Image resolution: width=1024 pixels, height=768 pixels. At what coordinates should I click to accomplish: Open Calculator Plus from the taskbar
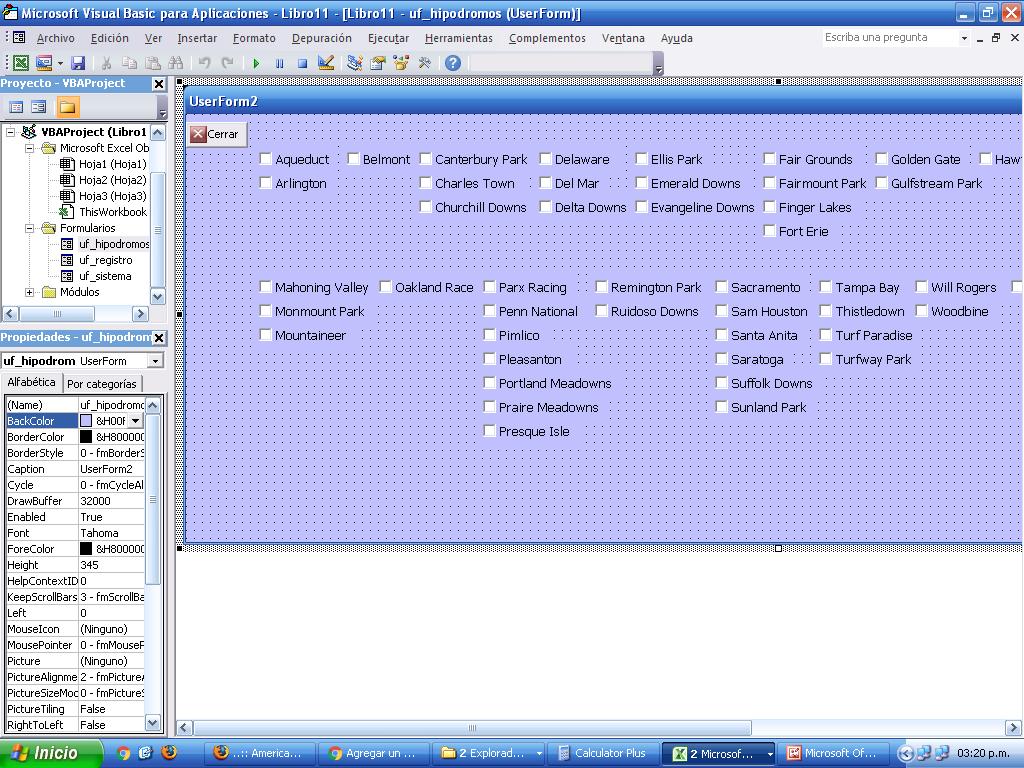[602, 753]
